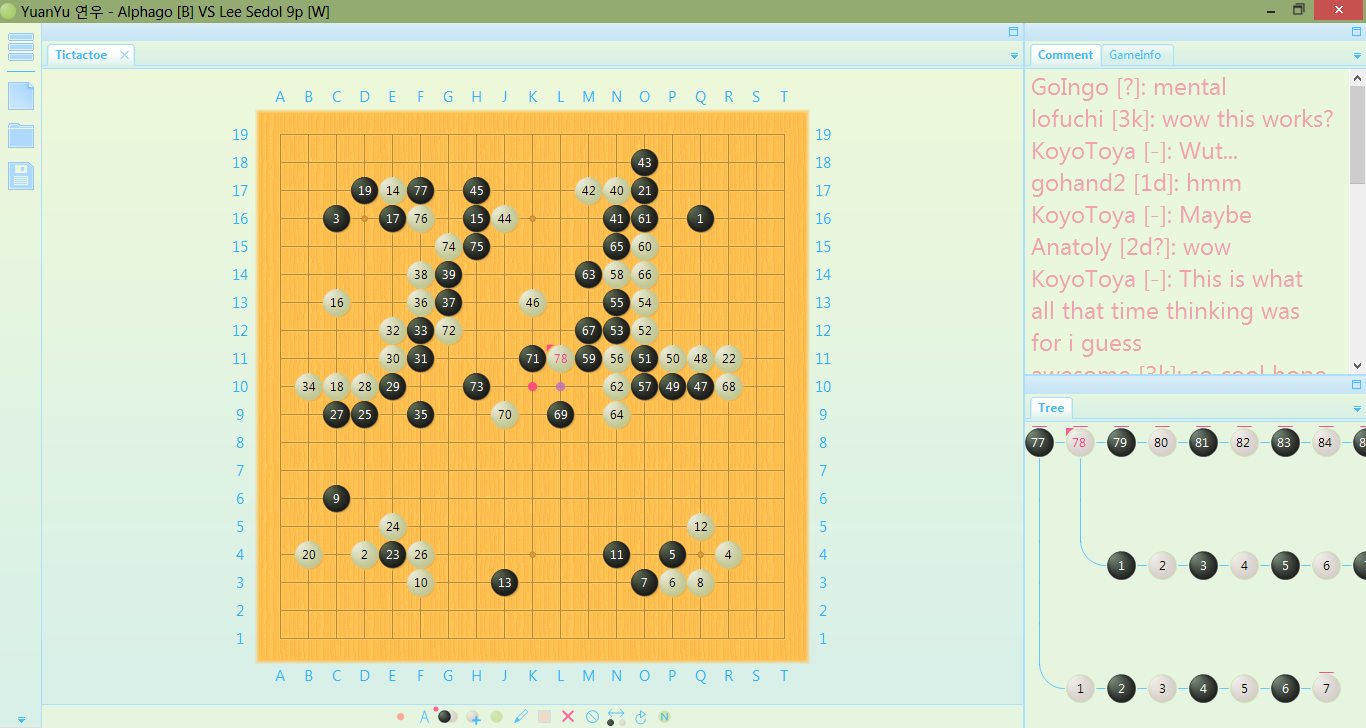Open the dropdown arrow of the Comment panel
Screen dimensions: 1366x728
point(1357,56)
